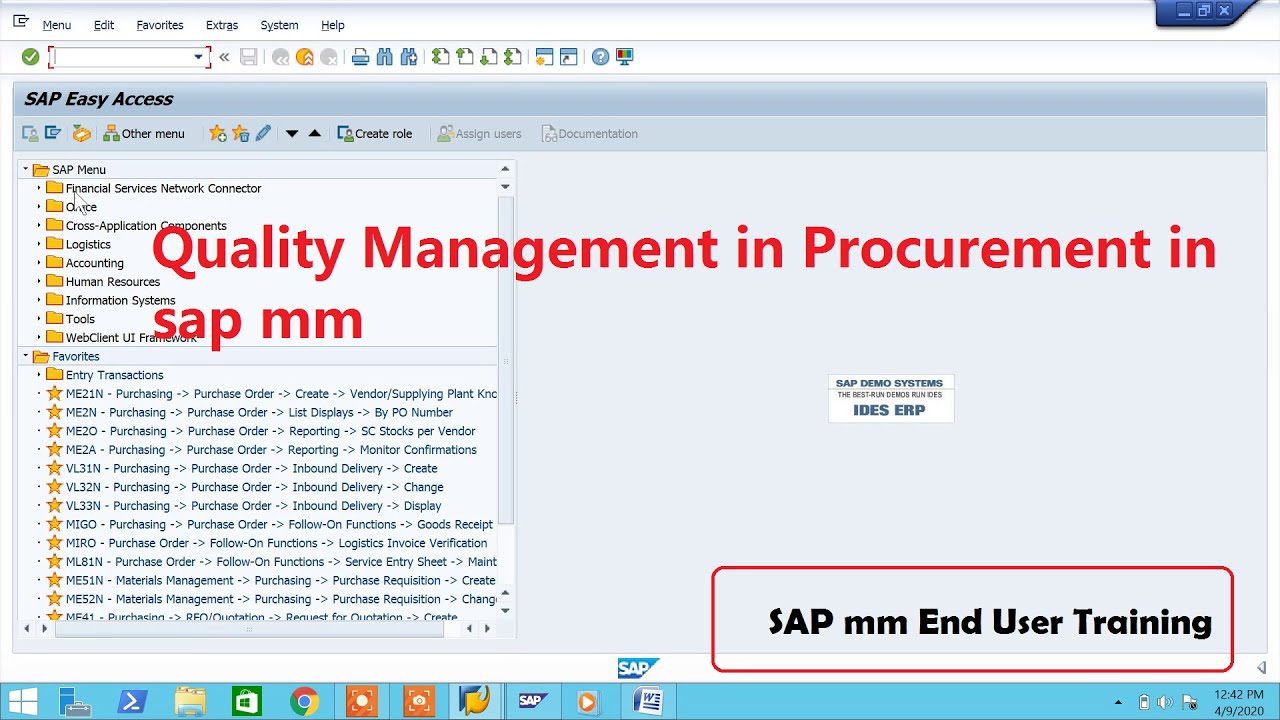This screenshot has width=1280, height=720.
Task: Click the Move Favorites Down arrow
Action: tap(291, 133)
